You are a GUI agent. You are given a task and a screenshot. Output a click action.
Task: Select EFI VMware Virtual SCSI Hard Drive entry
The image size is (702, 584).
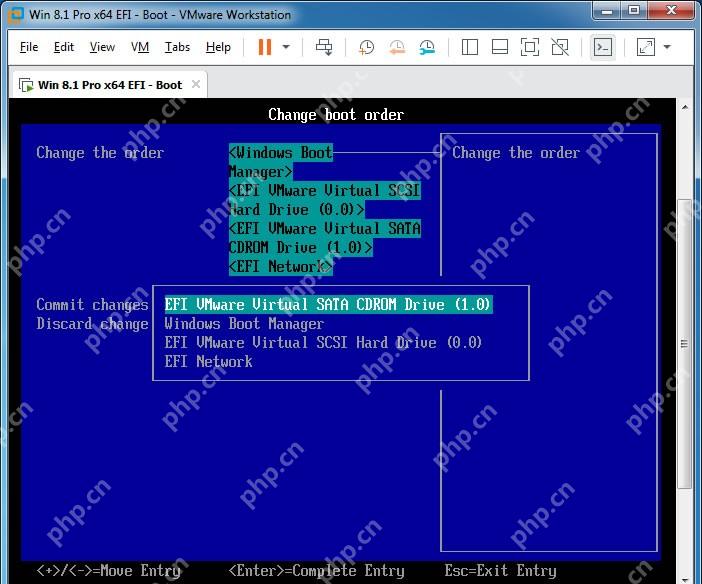tap(323, 343)
